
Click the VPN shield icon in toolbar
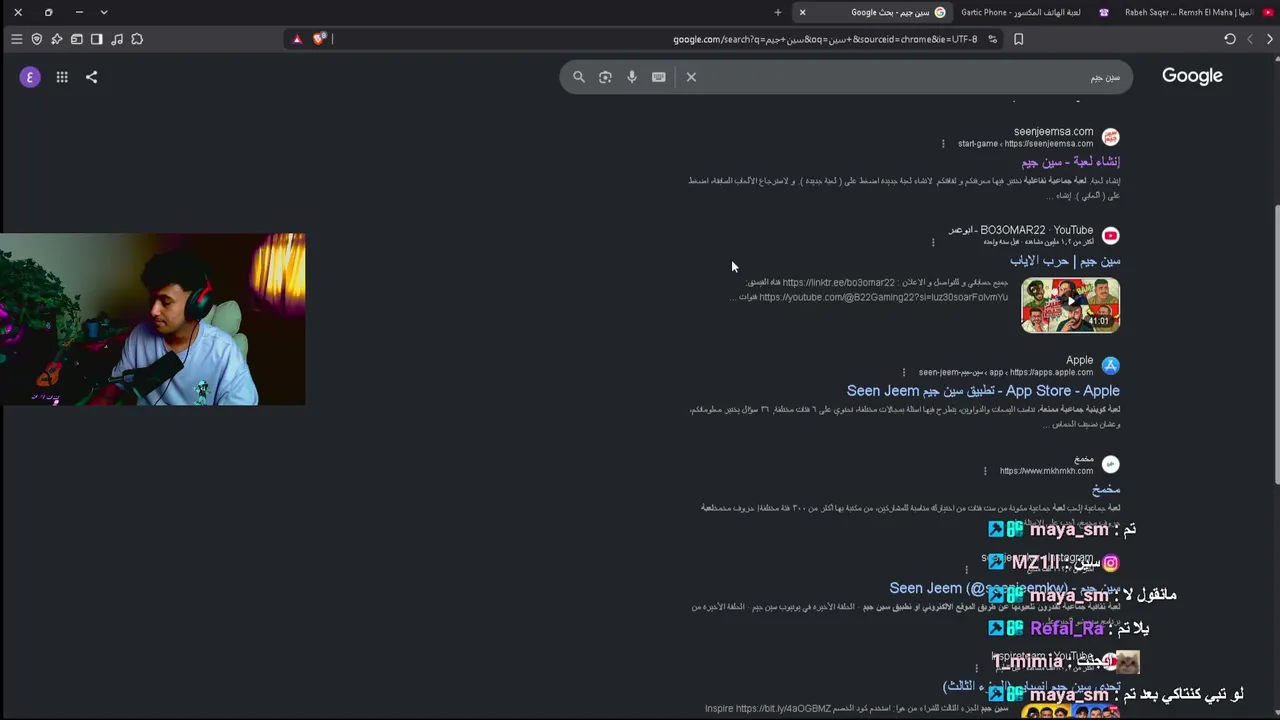coord(37,39)
